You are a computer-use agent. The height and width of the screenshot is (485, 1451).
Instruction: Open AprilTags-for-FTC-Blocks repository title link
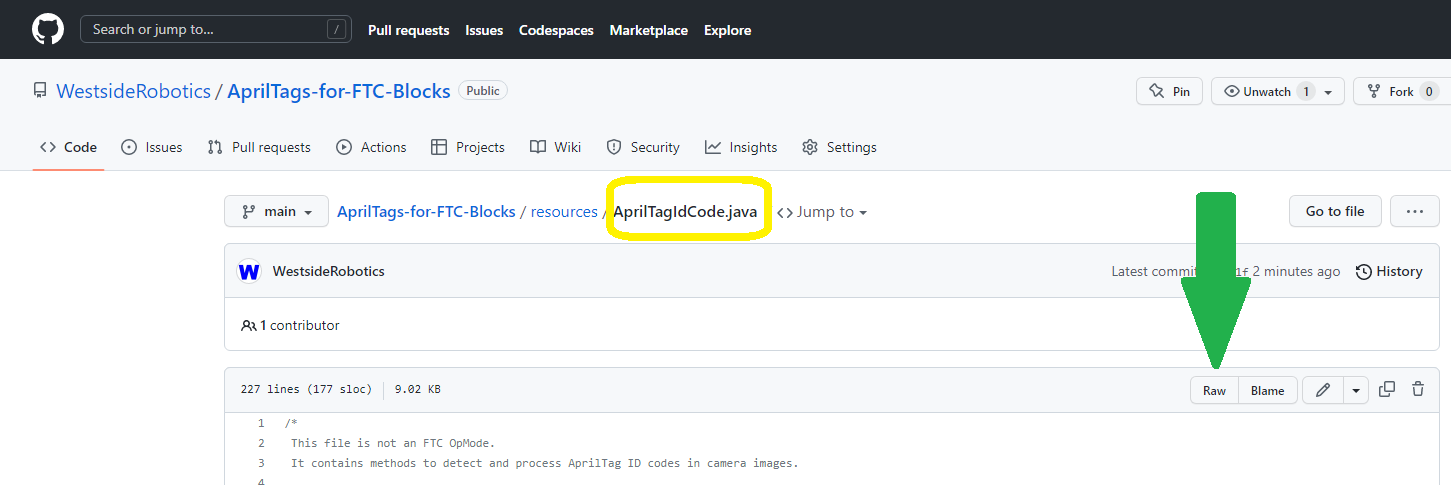click(339, 91)
